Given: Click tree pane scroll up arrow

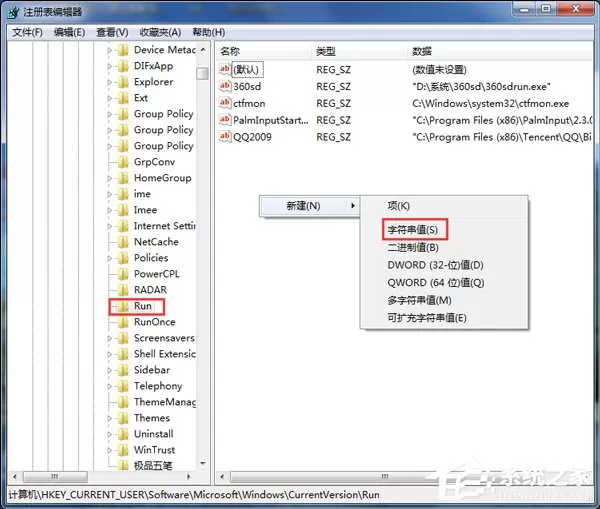Looking at the screenshot, I should click(x=203, y=50).
